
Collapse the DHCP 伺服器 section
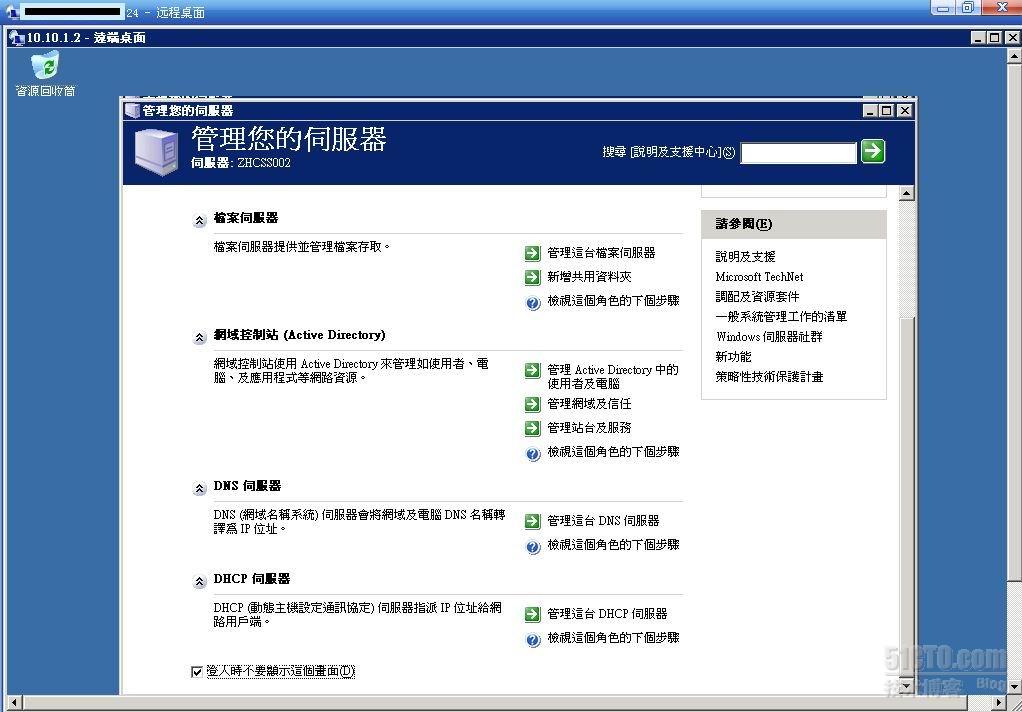[x=199, y=582]
